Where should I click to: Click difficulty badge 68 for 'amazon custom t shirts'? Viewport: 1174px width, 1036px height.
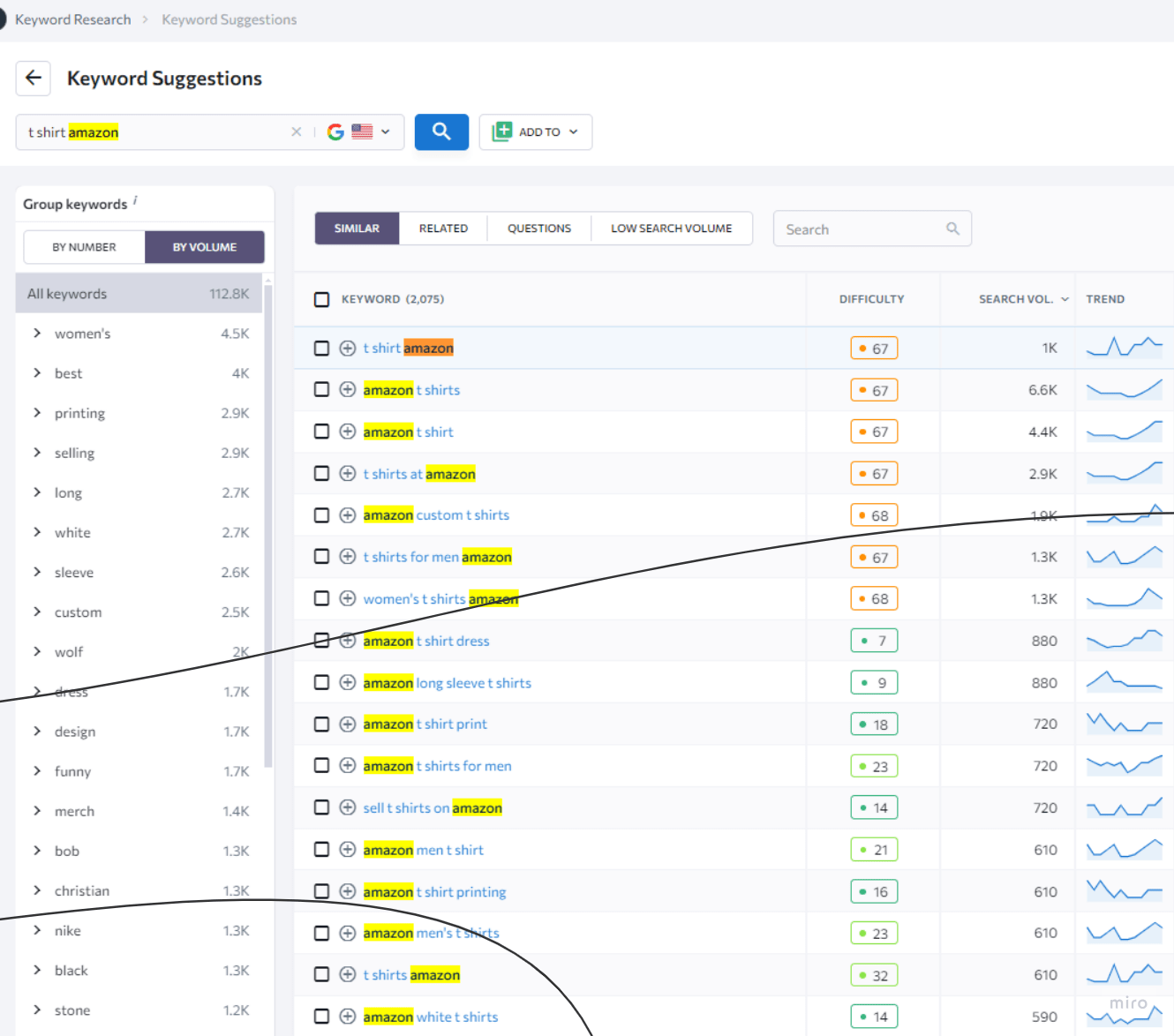874,514
